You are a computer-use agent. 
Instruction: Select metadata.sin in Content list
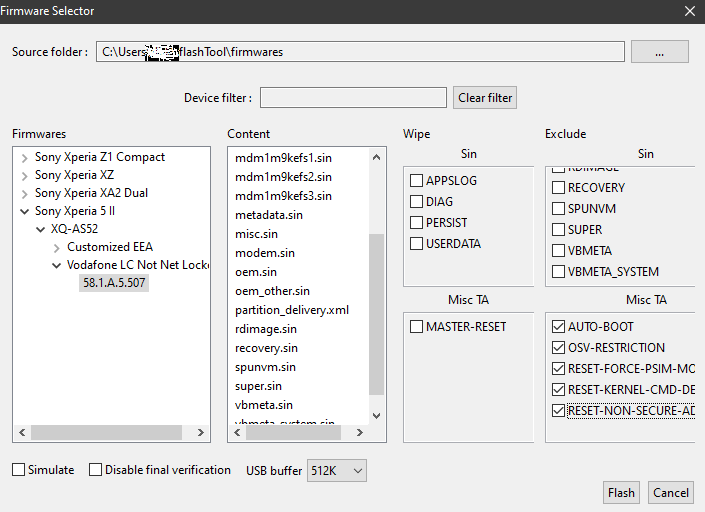tap(269, 215)
